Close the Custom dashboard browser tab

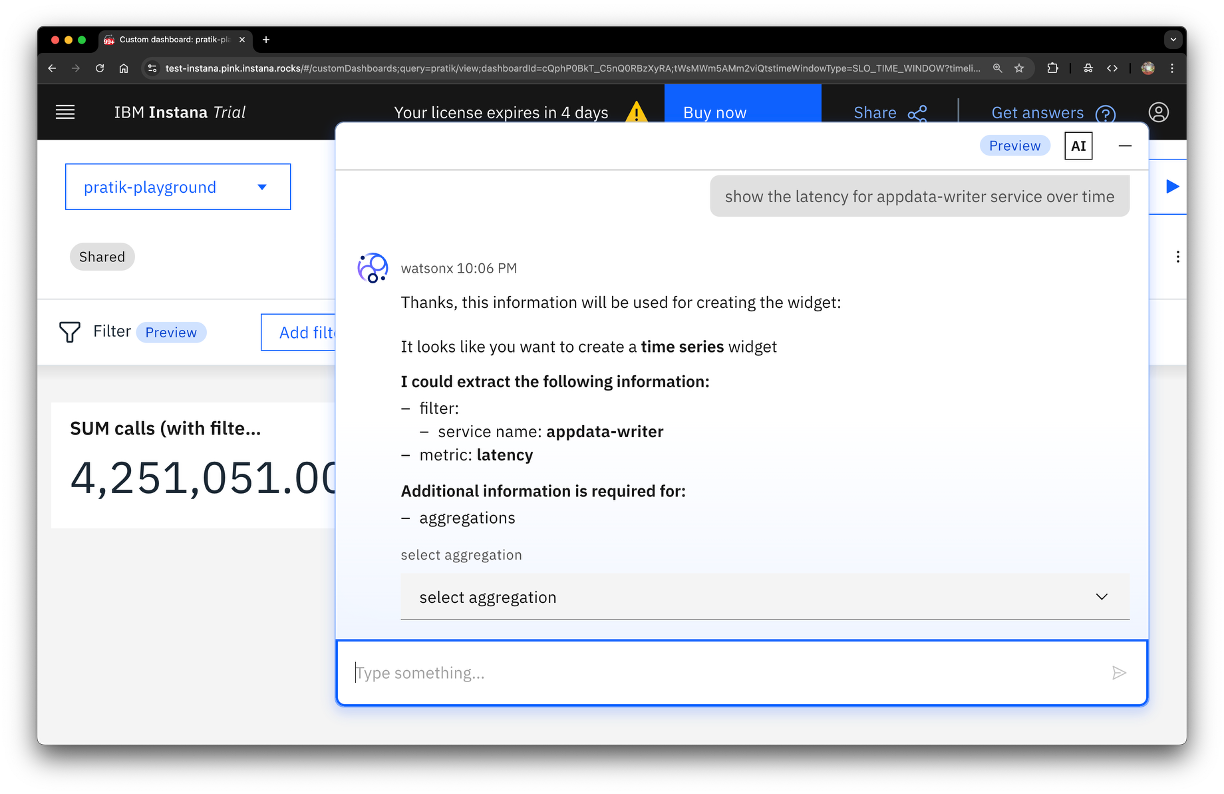tap(242, 40)
